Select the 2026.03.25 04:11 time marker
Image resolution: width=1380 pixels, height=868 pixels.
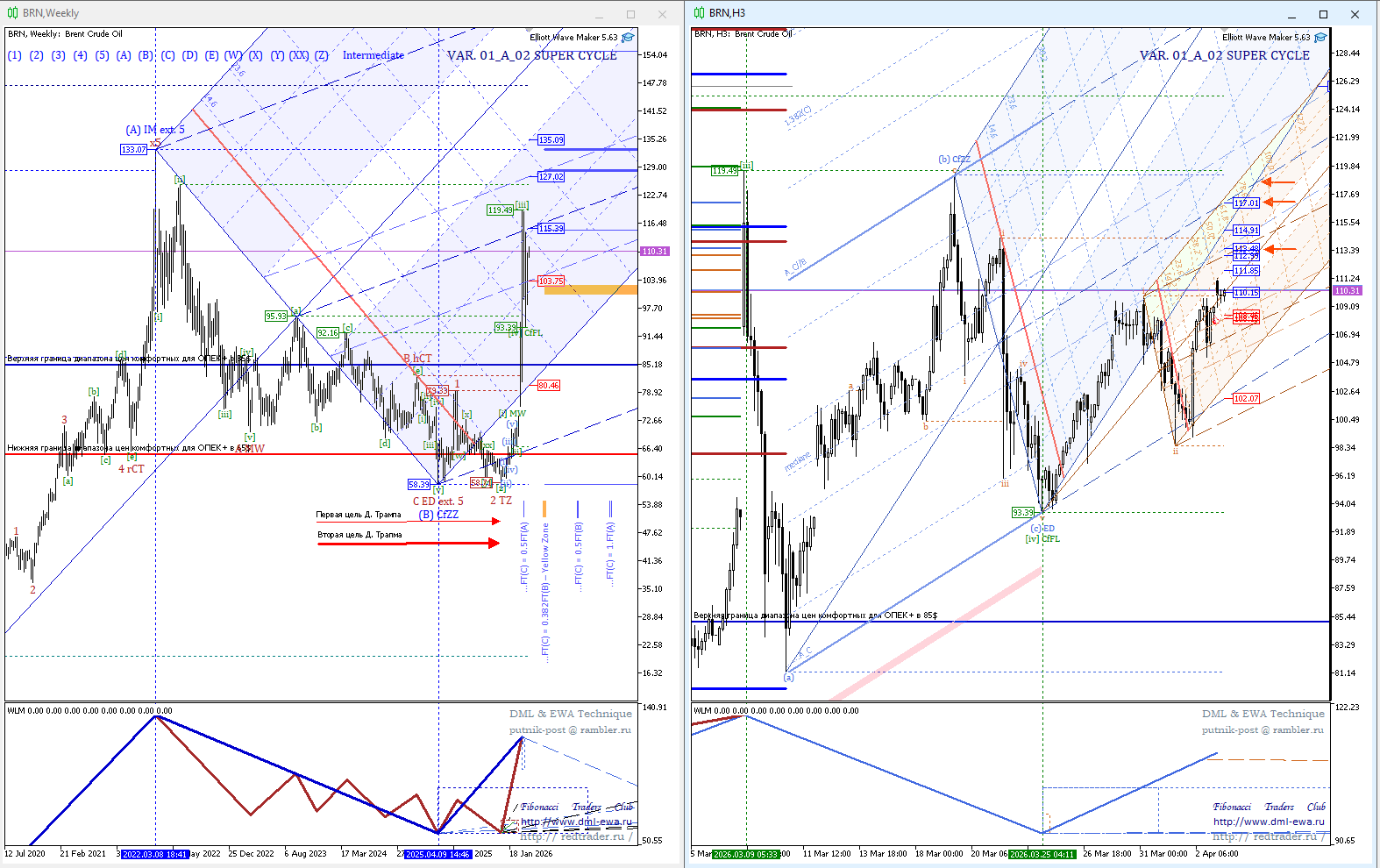coord(1042,854)
